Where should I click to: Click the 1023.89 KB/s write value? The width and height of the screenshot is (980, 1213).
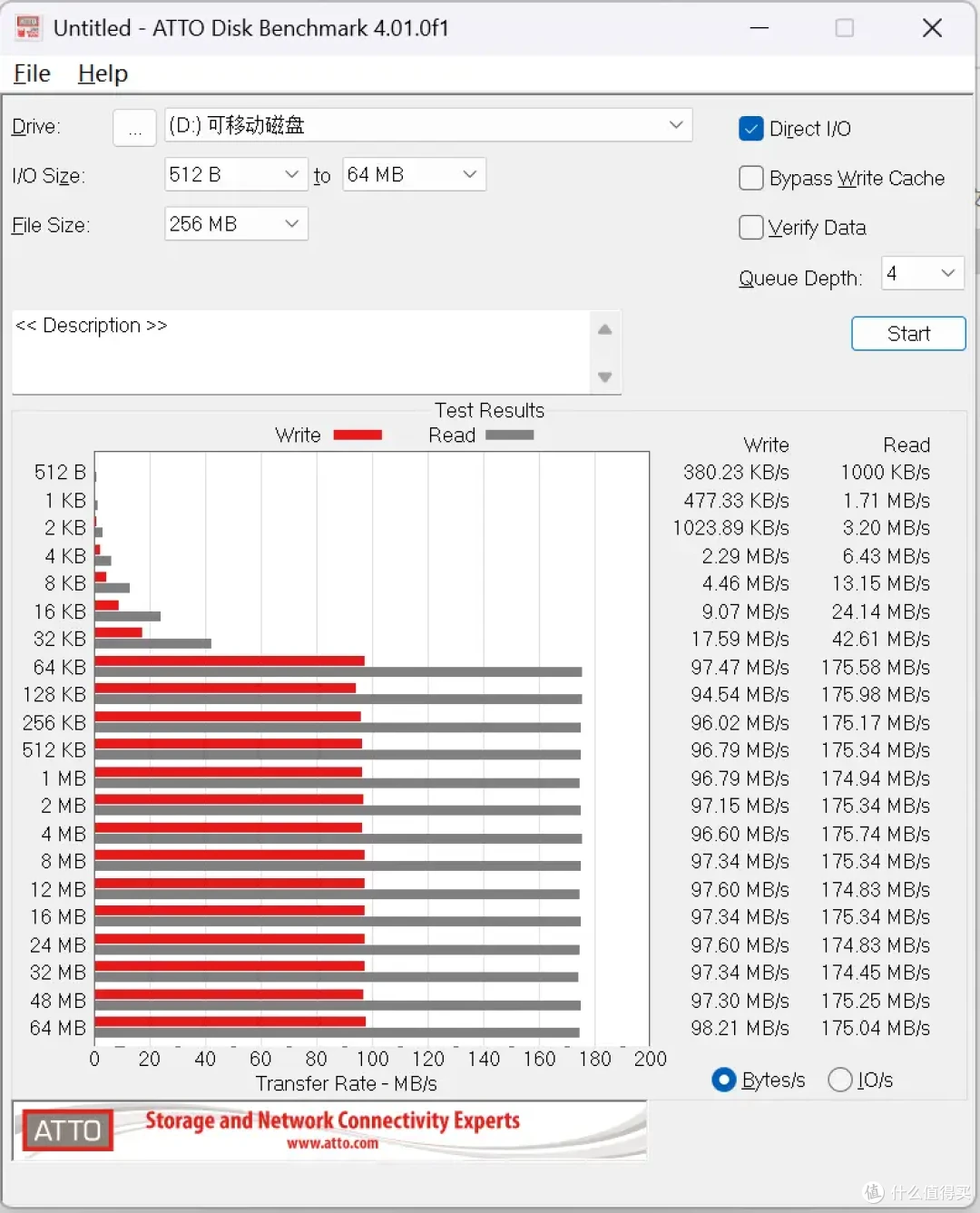pyautogui.click(x=730, y=528)
